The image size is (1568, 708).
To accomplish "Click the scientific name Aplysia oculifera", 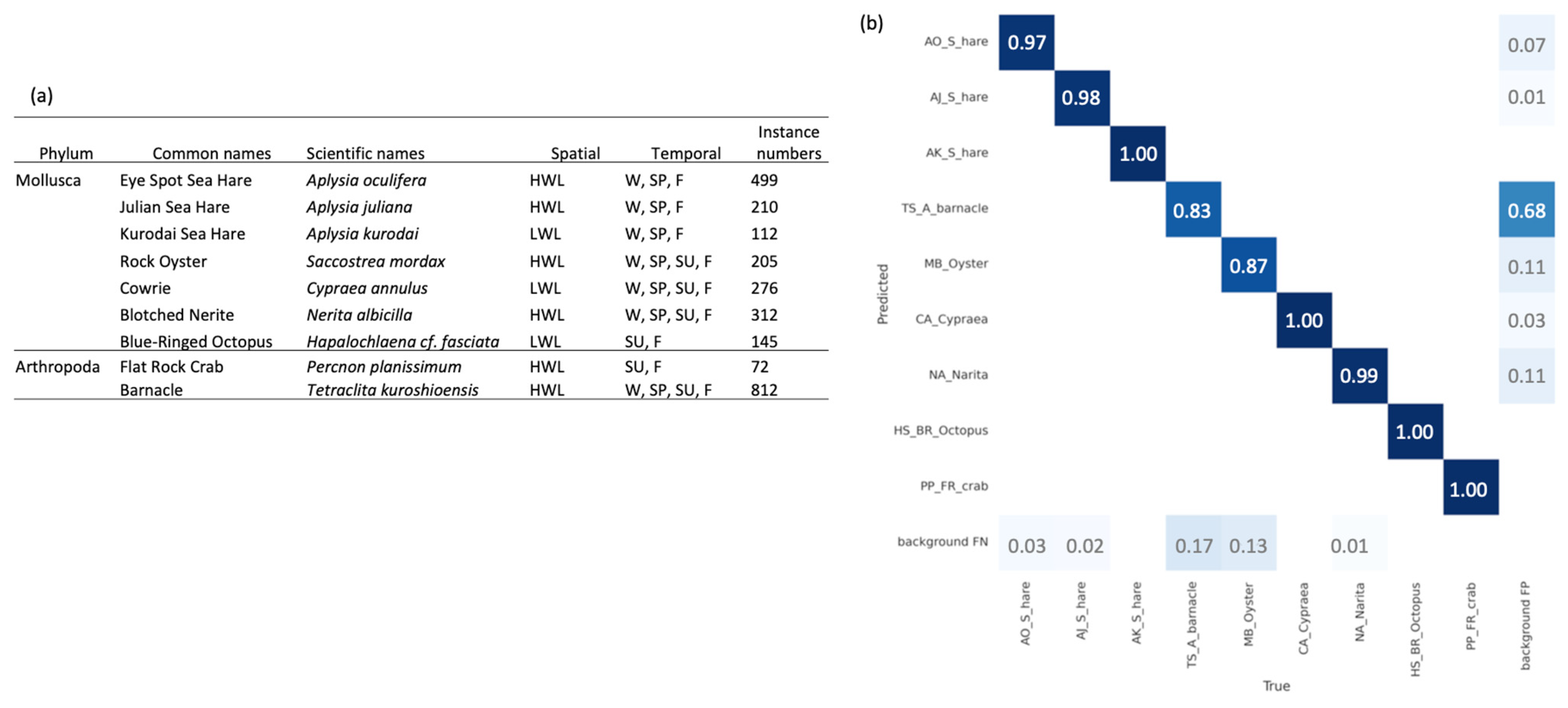I will (x=366, y=180).
